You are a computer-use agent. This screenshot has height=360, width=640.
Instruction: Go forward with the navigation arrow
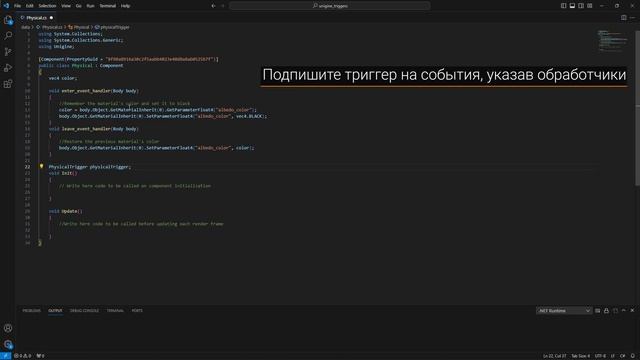click(x=223, y=6)
